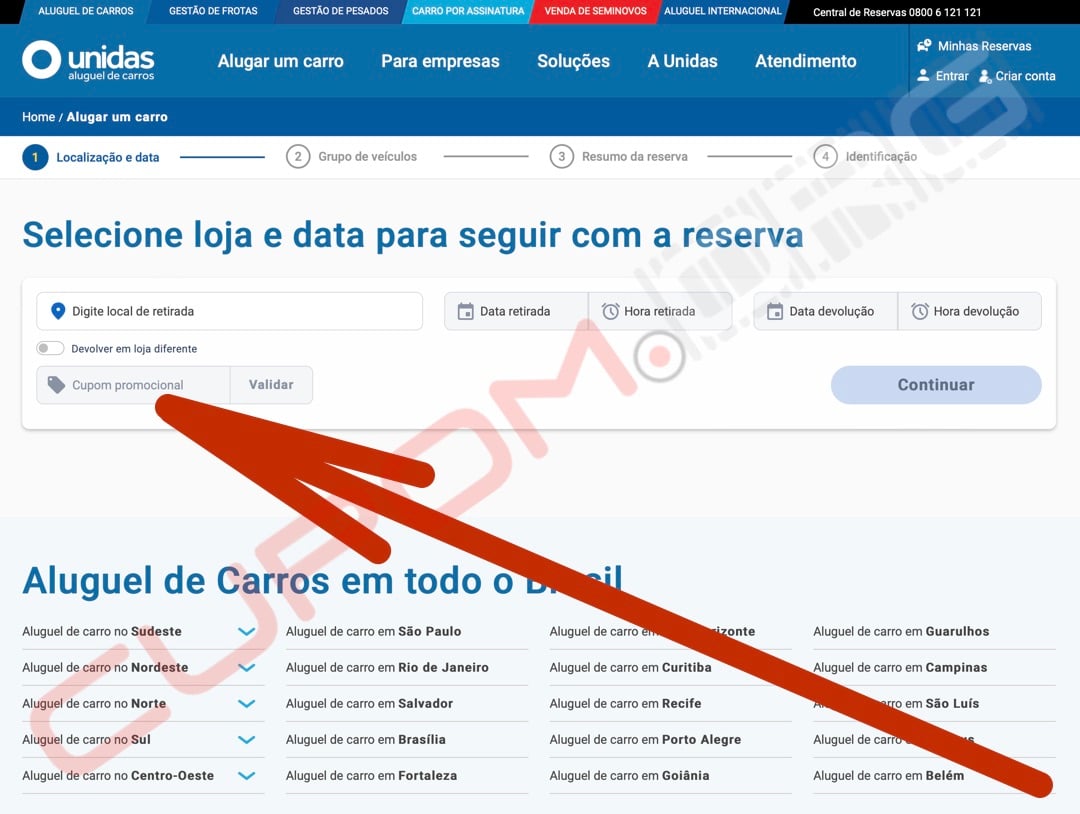Open the Hora retirada time picker
This screenshot has height=814, width=1080.
[660, 311]
